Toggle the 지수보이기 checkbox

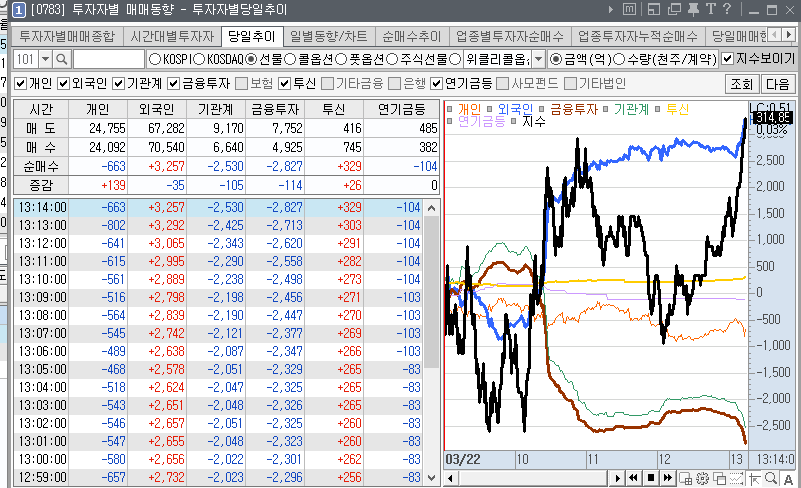click(x=727, y=59)
